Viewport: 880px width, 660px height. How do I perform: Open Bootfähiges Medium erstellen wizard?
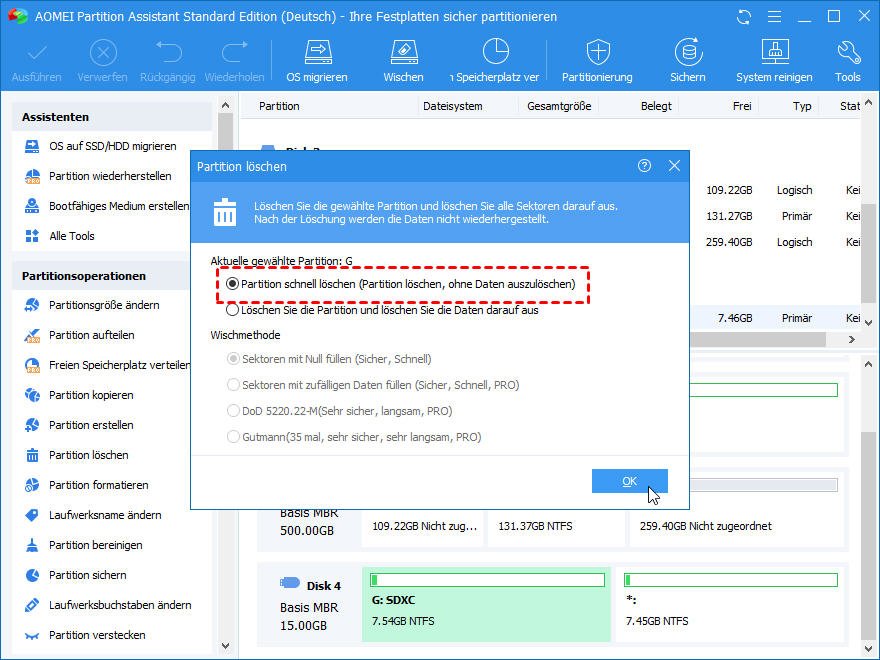pyautogui.click(x=107, y=206)
